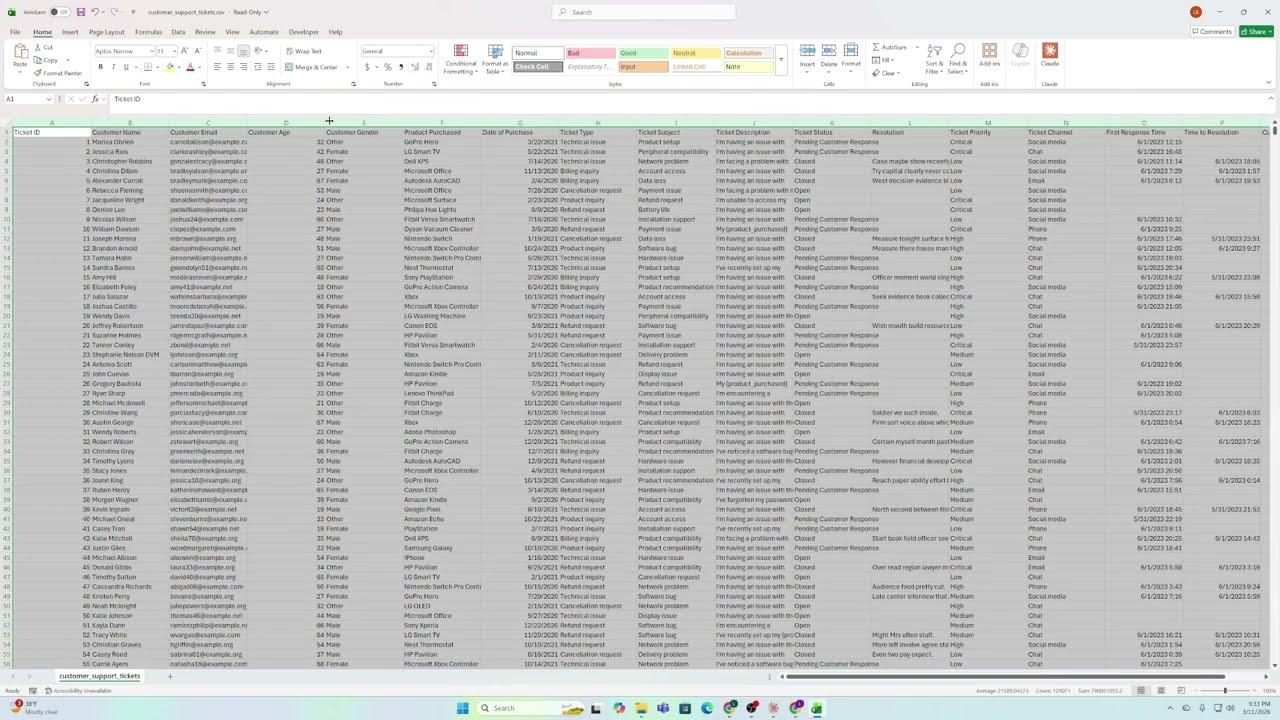Open the Developer ribbon tab
The width and height of the screenshot is (1280, 720).
304,32
